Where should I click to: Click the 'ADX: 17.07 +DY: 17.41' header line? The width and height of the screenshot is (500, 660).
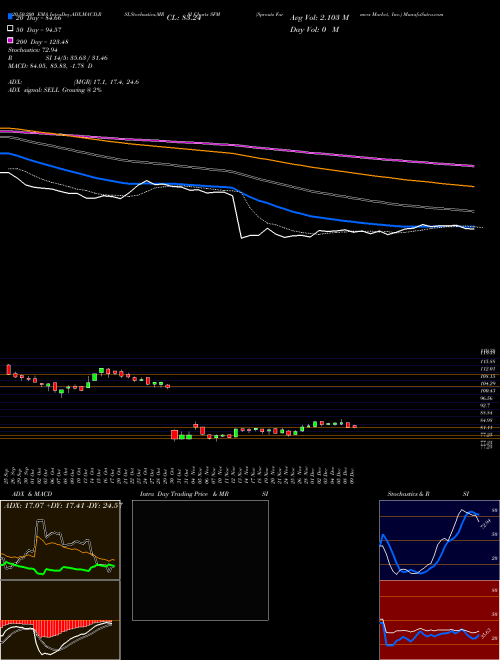[63, 505]
